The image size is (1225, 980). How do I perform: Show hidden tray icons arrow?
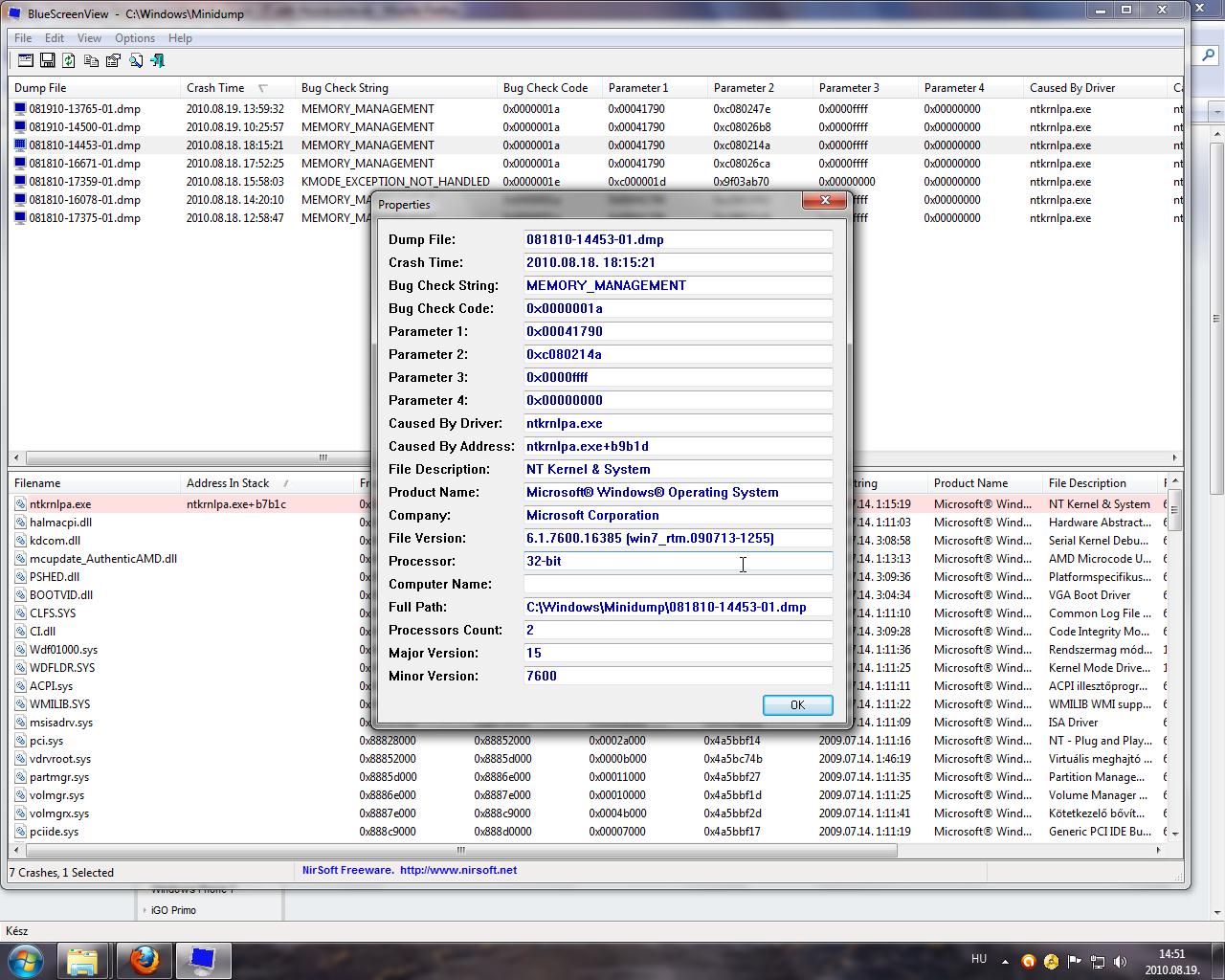[x=1005, y=961]
